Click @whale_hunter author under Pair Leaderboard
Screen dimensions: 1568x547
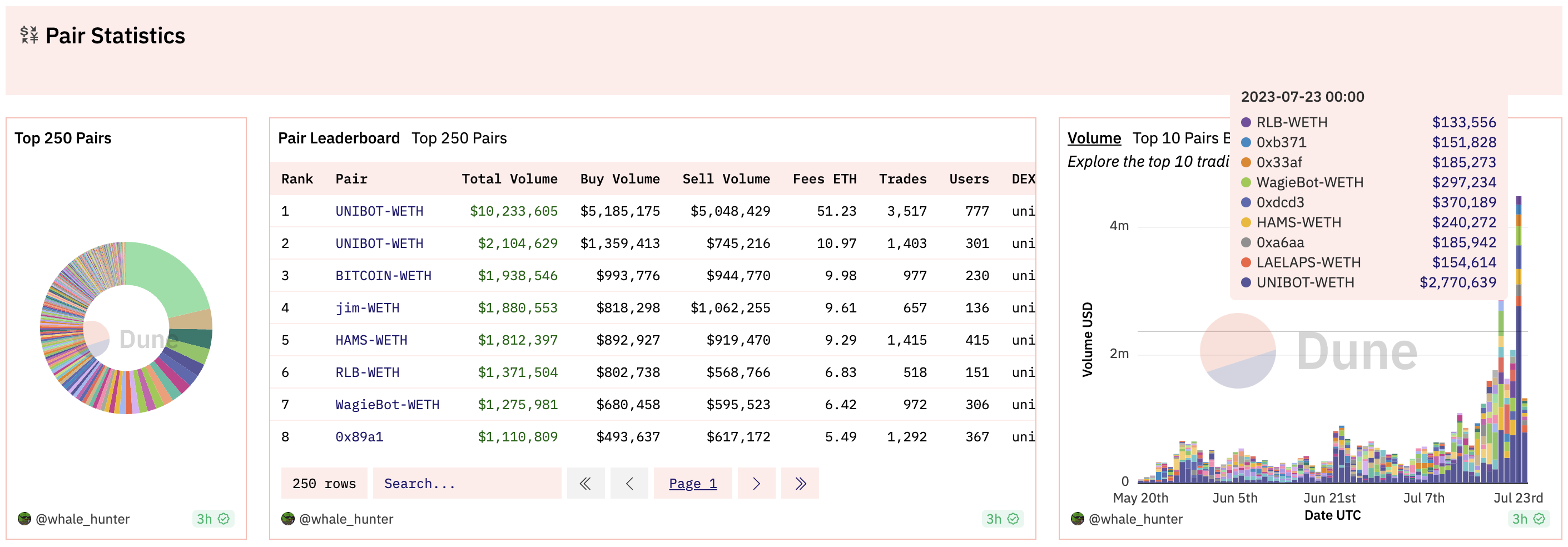(346, 519)
